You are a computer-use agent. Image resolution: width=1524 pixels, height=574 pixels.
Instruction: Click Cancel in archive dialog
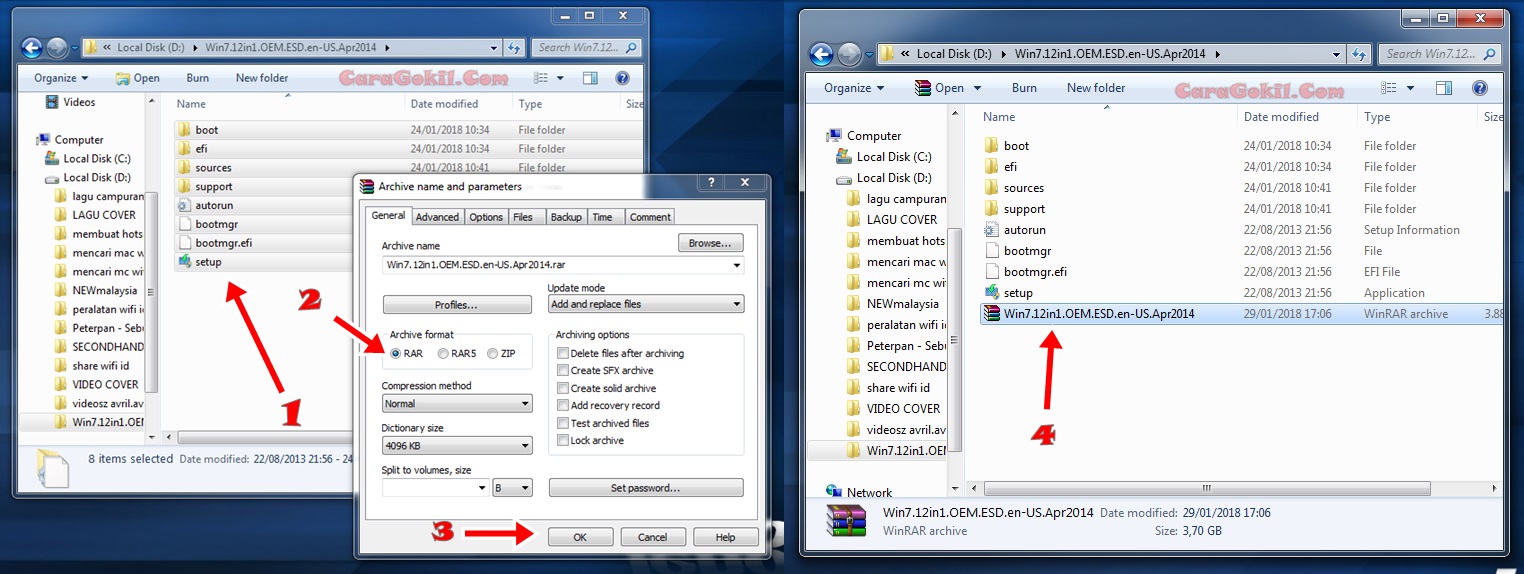click(653, 537)
